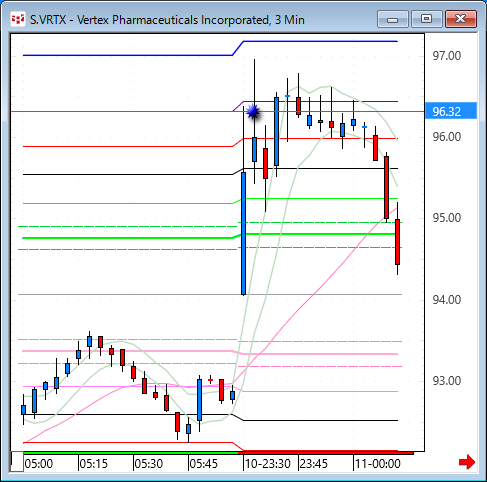
Task: Click the 05:00 time axis label
Action: [39, 464]
